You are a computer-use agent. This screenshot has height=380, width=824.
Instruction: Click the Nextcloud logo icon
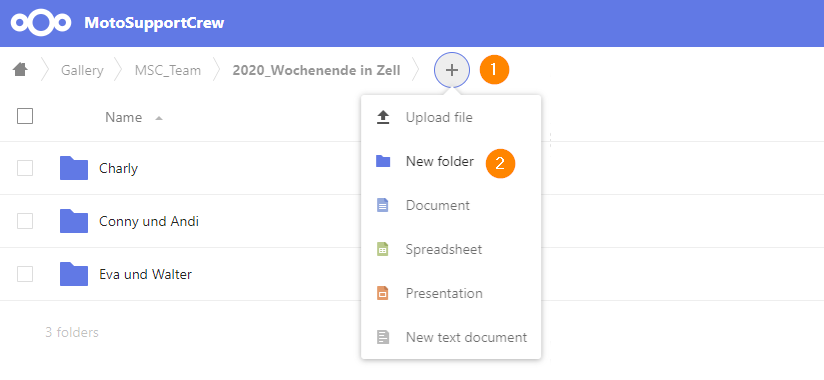41,23
